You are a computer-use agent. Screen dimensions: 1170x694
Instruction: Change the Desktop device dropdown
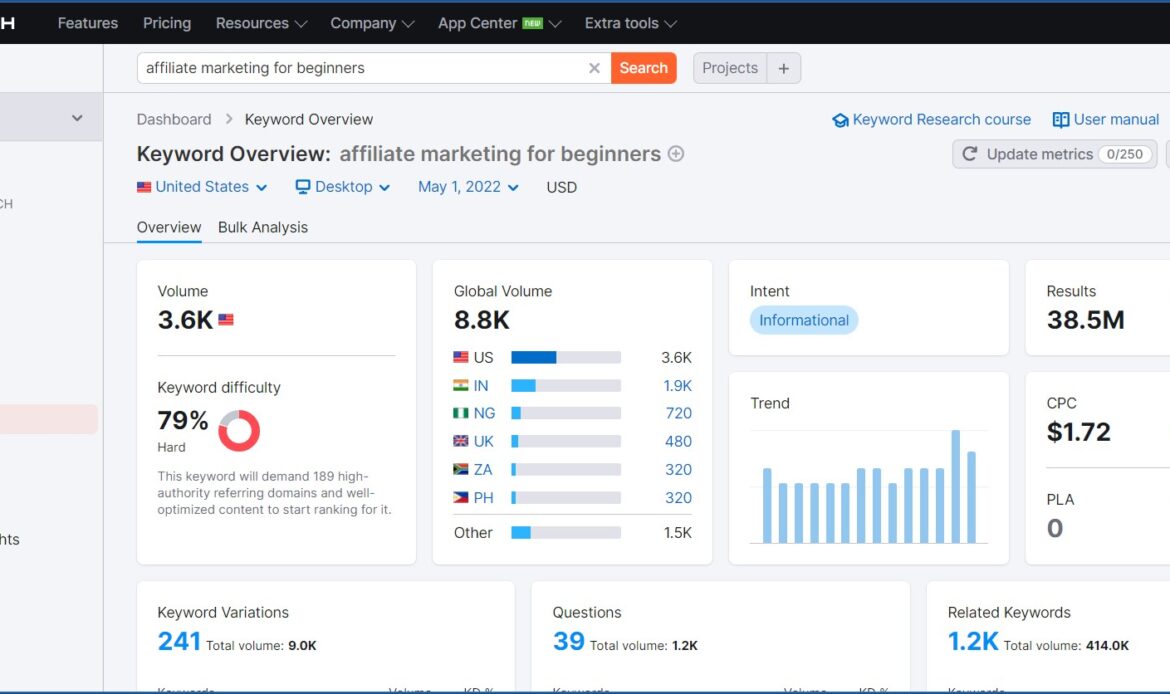(x=343, y=187)
